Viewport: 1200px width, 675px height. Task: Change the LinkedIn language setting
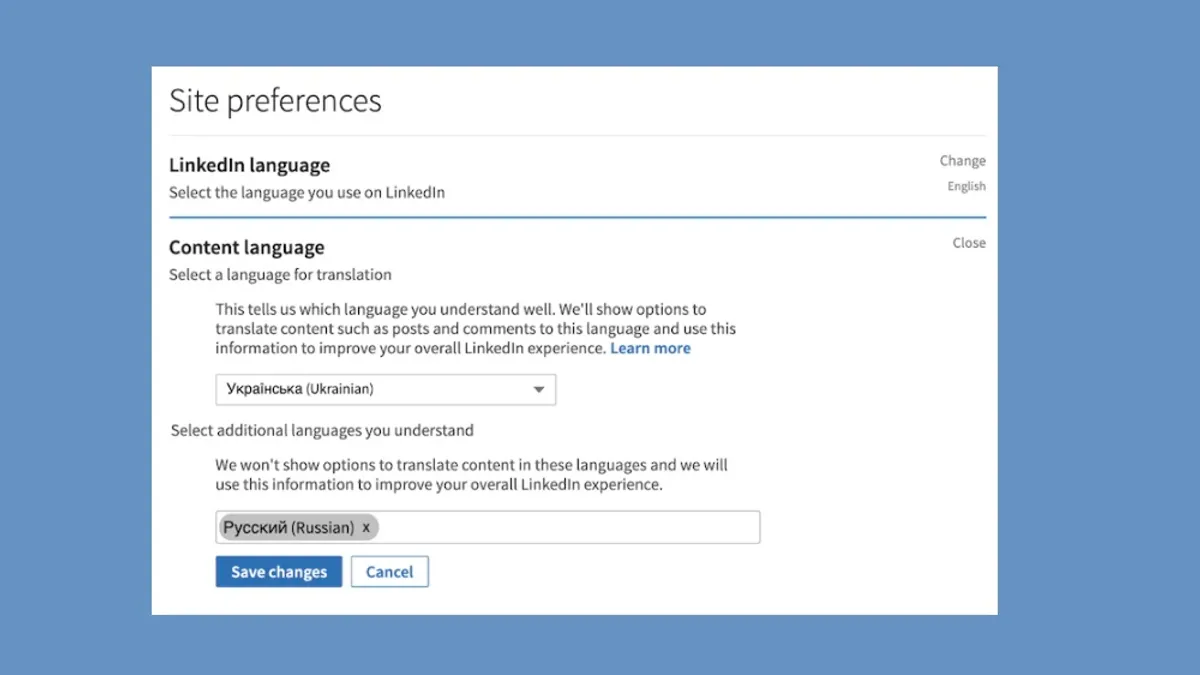pyautogui.click(x=963, y=161)
